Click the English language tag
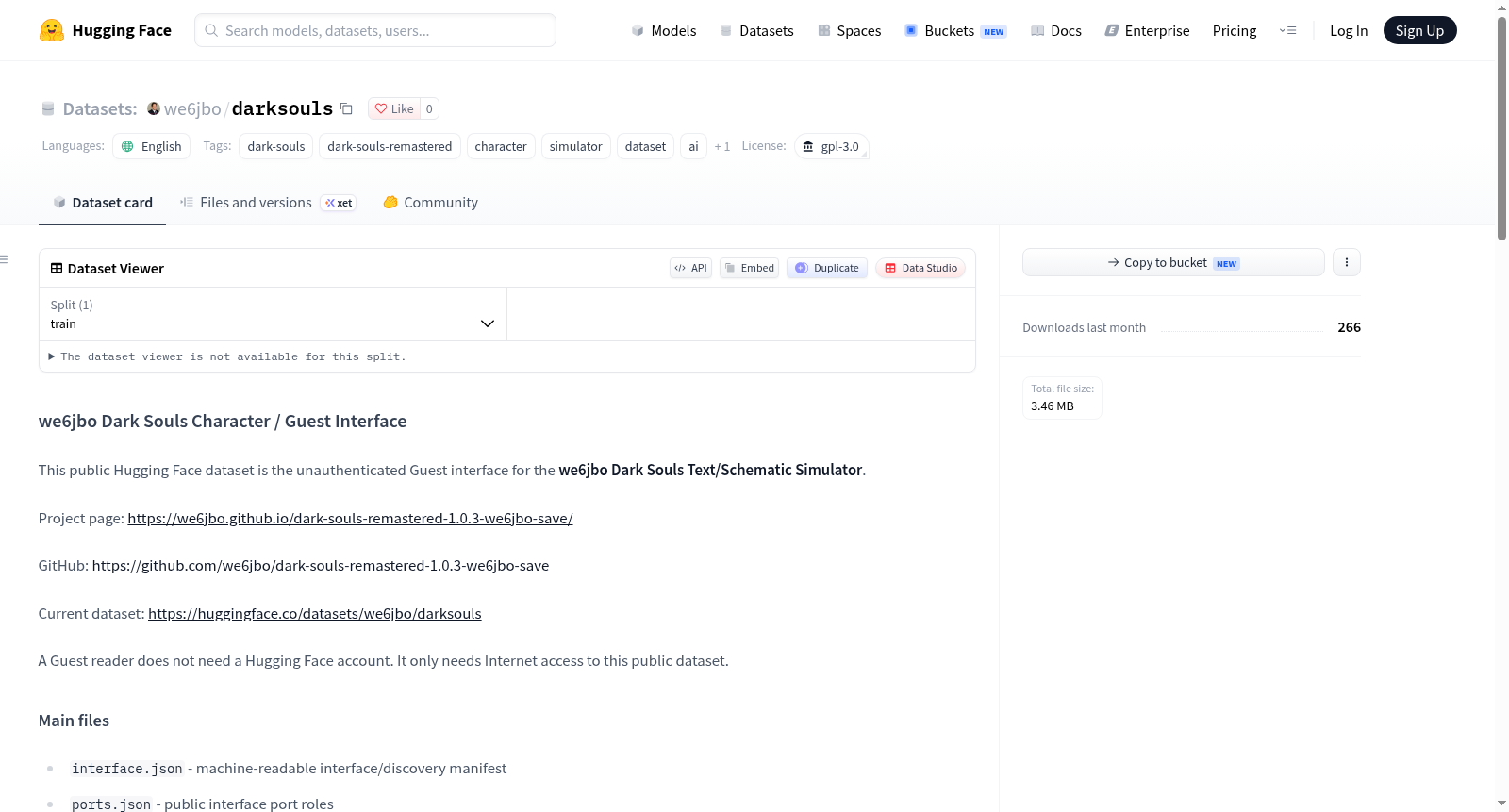Screen dimensions: 1509x812 (152, 146)
